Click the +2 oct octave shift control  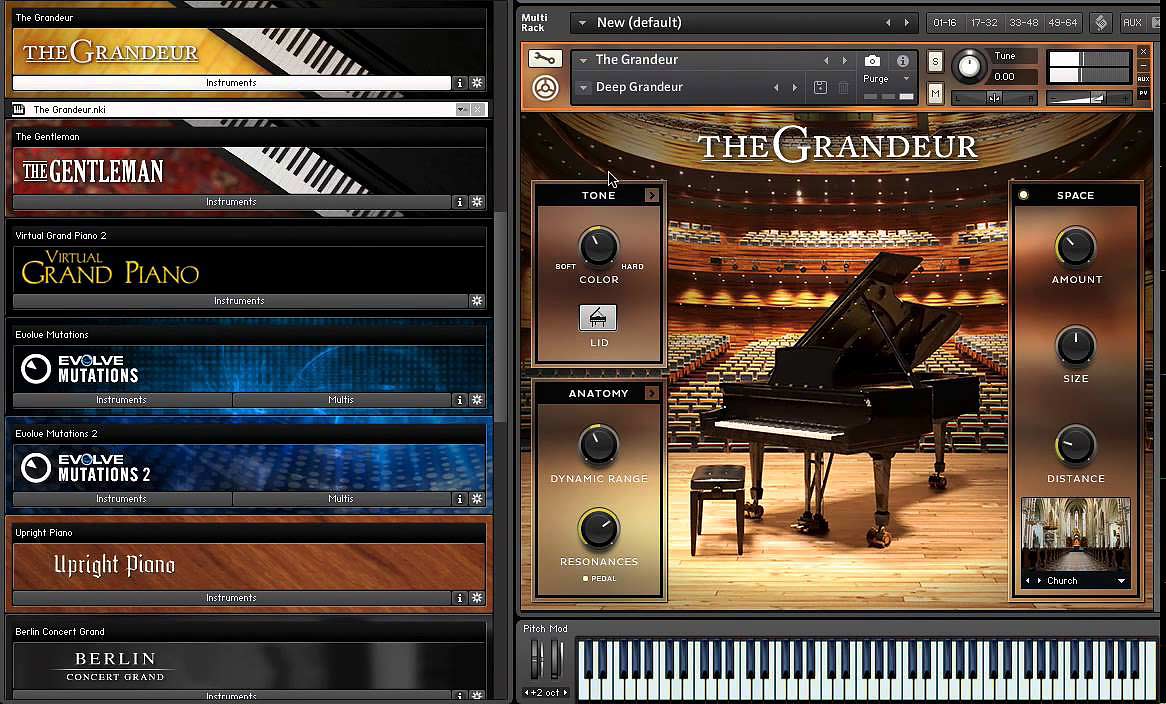click(x=546, y=691)
